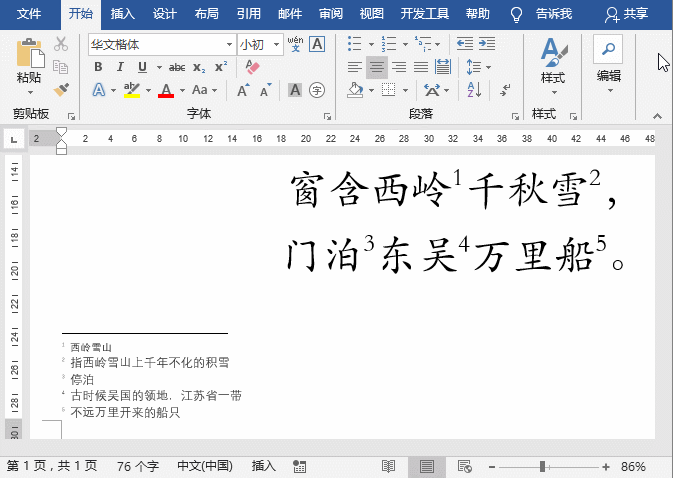The image size is (673, 478).
Task: Click the enclosed character 字 icon
Action: click(x=317, y=90)
